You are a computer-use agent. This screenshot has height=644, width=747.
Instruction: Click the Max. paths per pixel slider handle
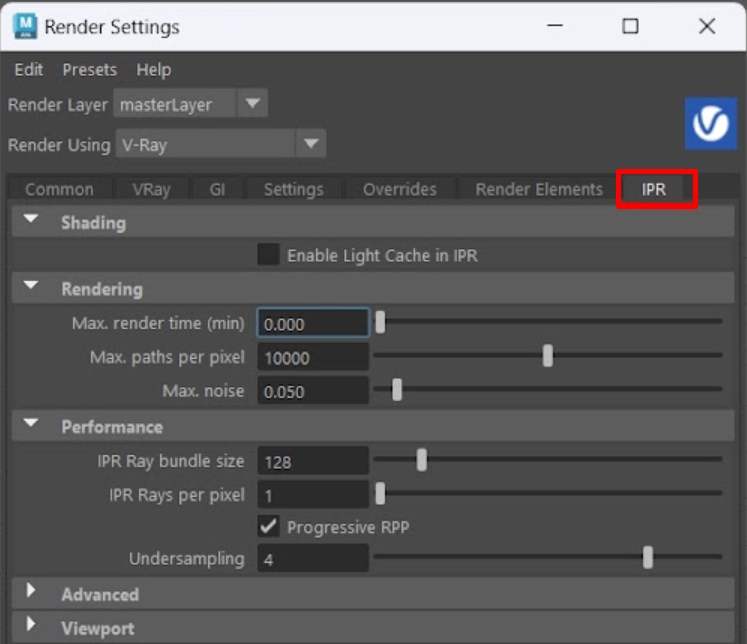pos(548,356)
